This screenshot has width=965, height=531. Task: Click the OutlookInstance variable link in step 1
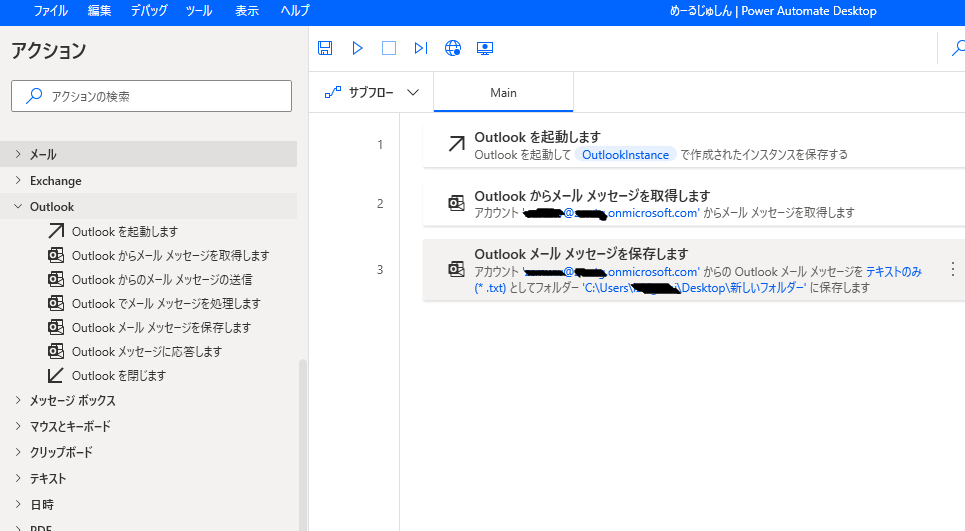pos(625,155)
